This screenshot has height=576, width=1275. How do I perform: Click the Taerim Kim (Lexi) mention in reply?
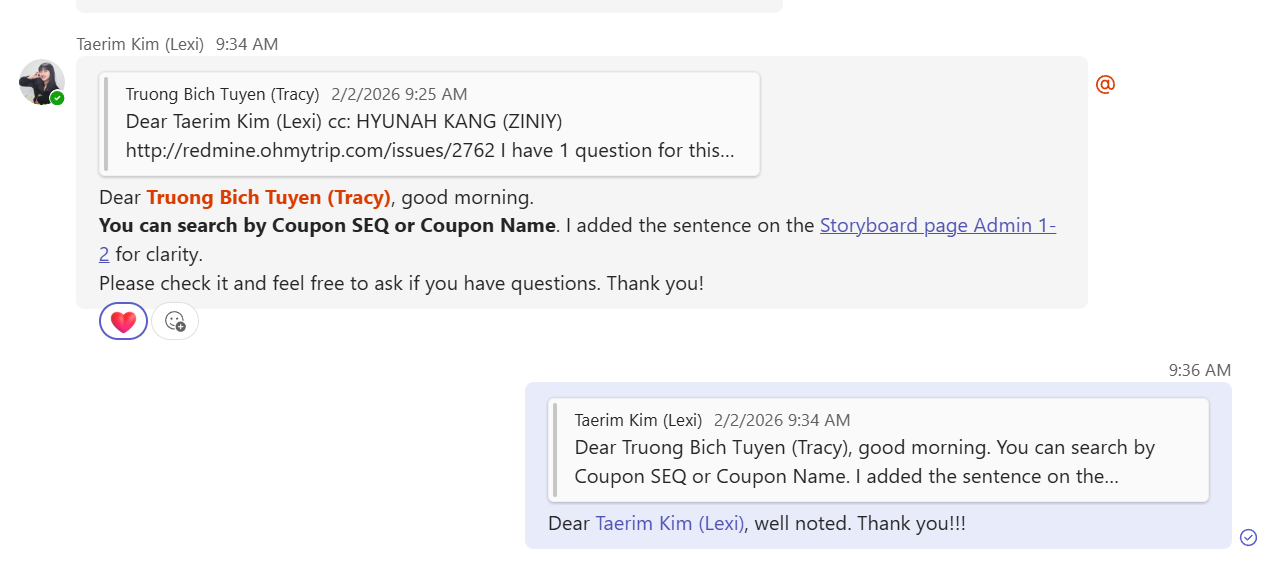coord(669,523)
